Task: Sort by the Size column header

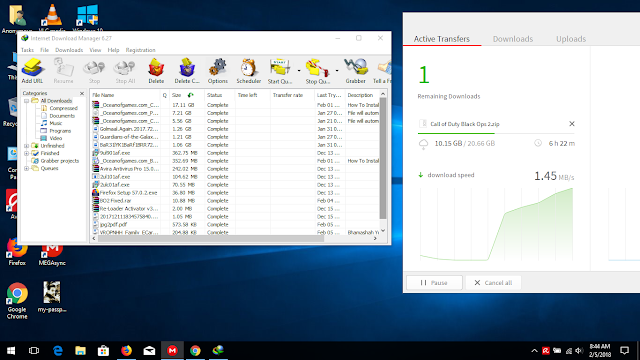Action: point(187,95)
